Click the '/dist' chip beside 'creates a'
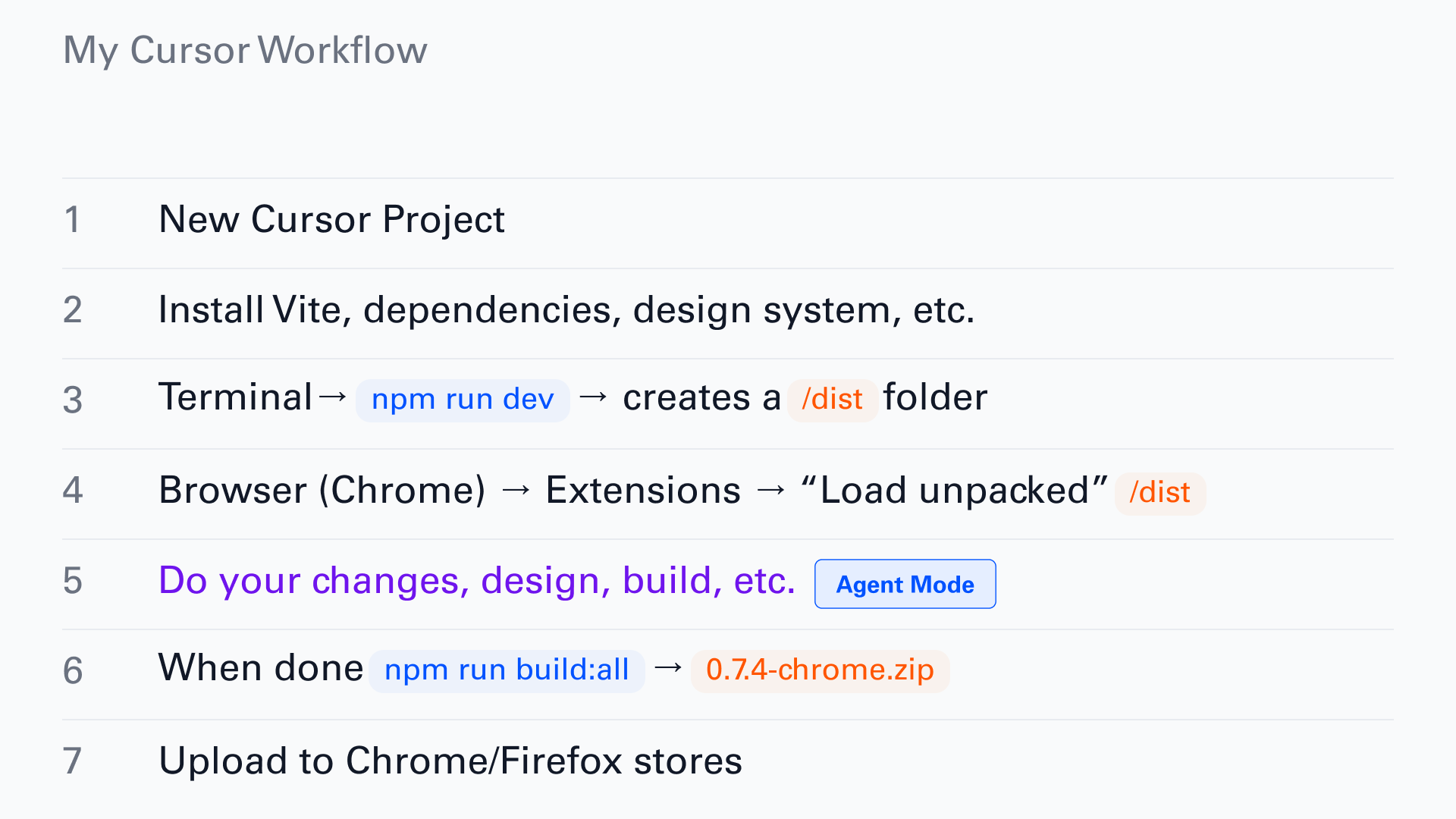This screenshot has width=1456, height=819. click(833, 400)
